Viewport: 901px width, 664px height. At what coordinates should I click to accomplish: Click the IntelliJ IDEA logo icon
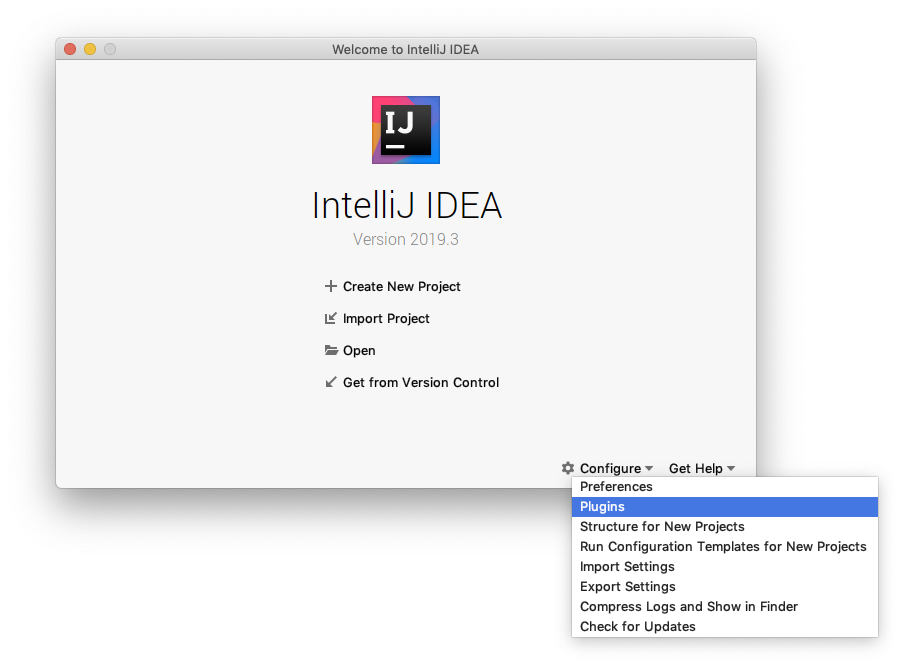click(406, 130)
